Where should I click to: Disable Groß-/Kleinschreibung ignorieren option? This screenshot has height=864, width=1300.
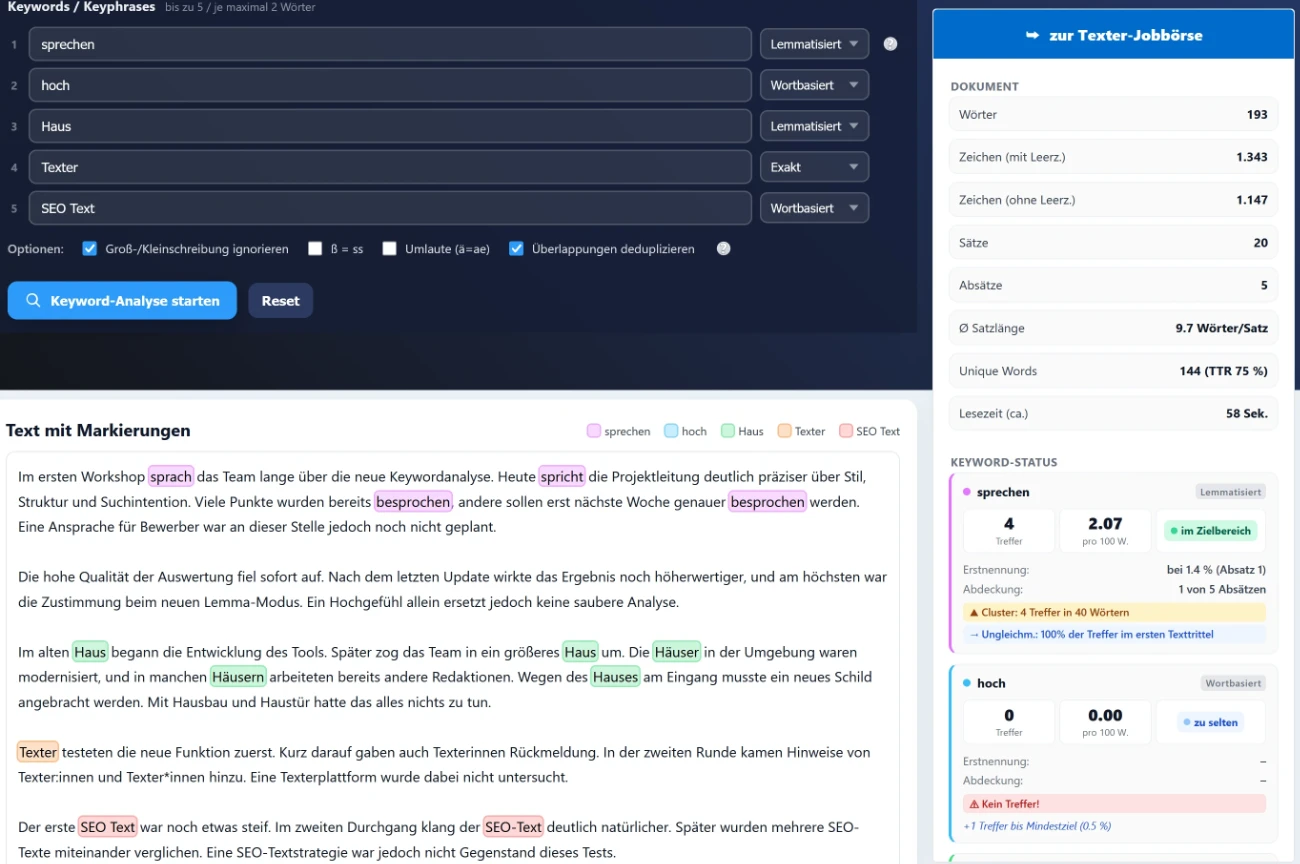[88, 248]
